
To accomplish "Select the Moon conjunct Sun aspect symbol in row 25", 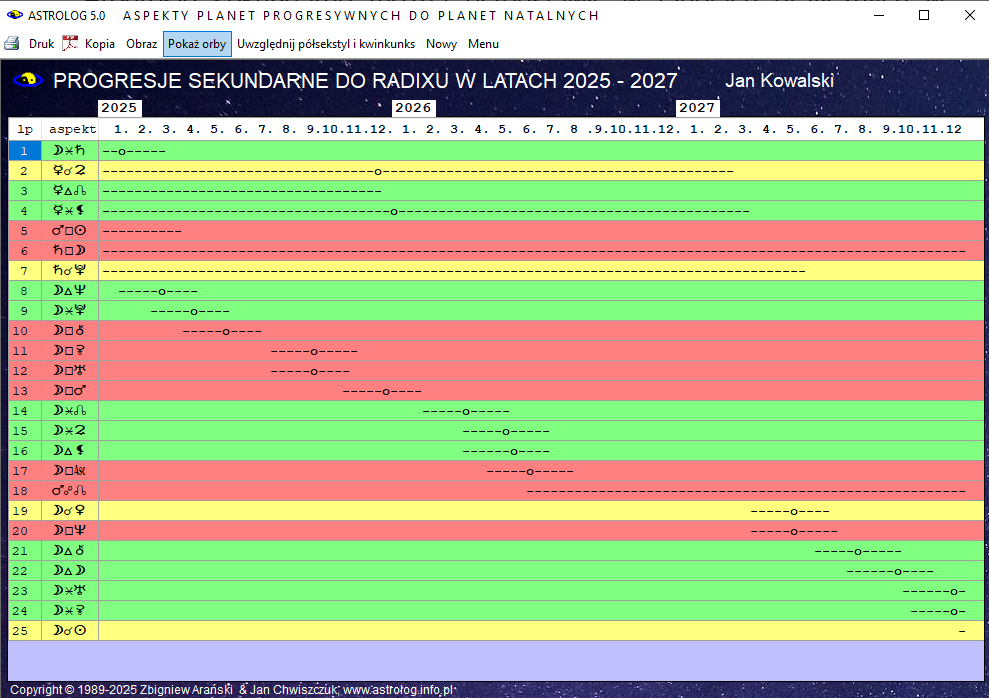I will (70, 631).
